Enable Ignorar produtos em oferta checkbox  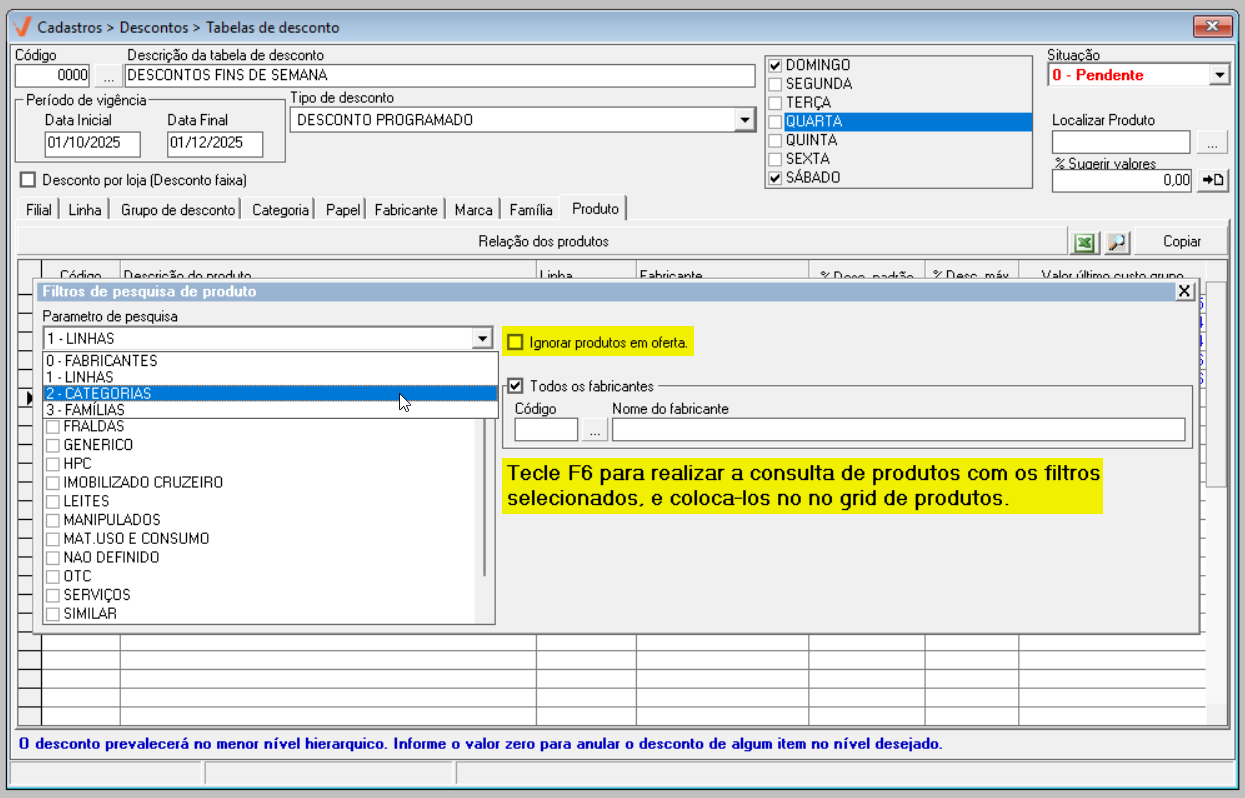coord(516,343)
